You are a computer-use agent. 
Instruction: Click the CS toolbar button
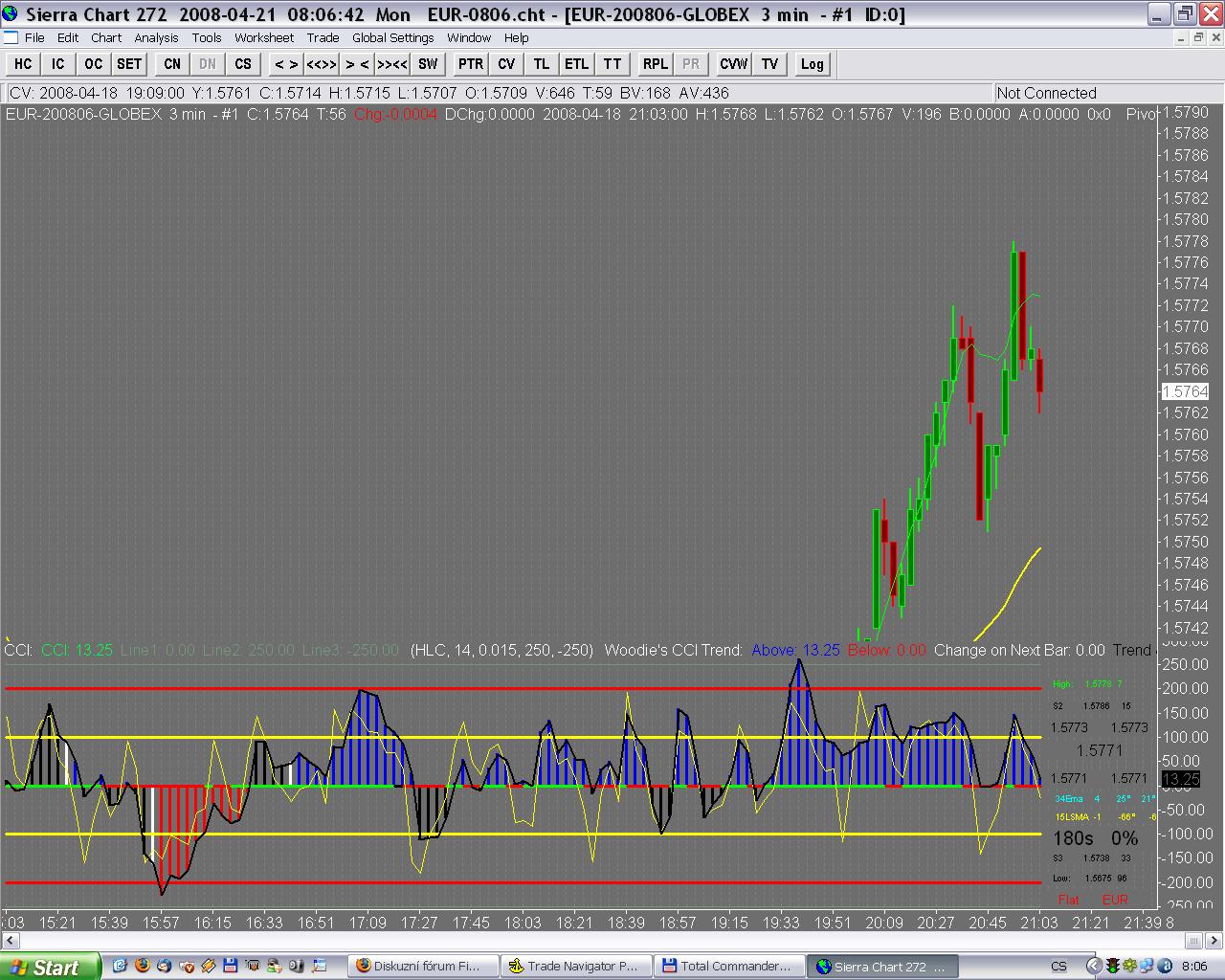[x=243, y=64]
